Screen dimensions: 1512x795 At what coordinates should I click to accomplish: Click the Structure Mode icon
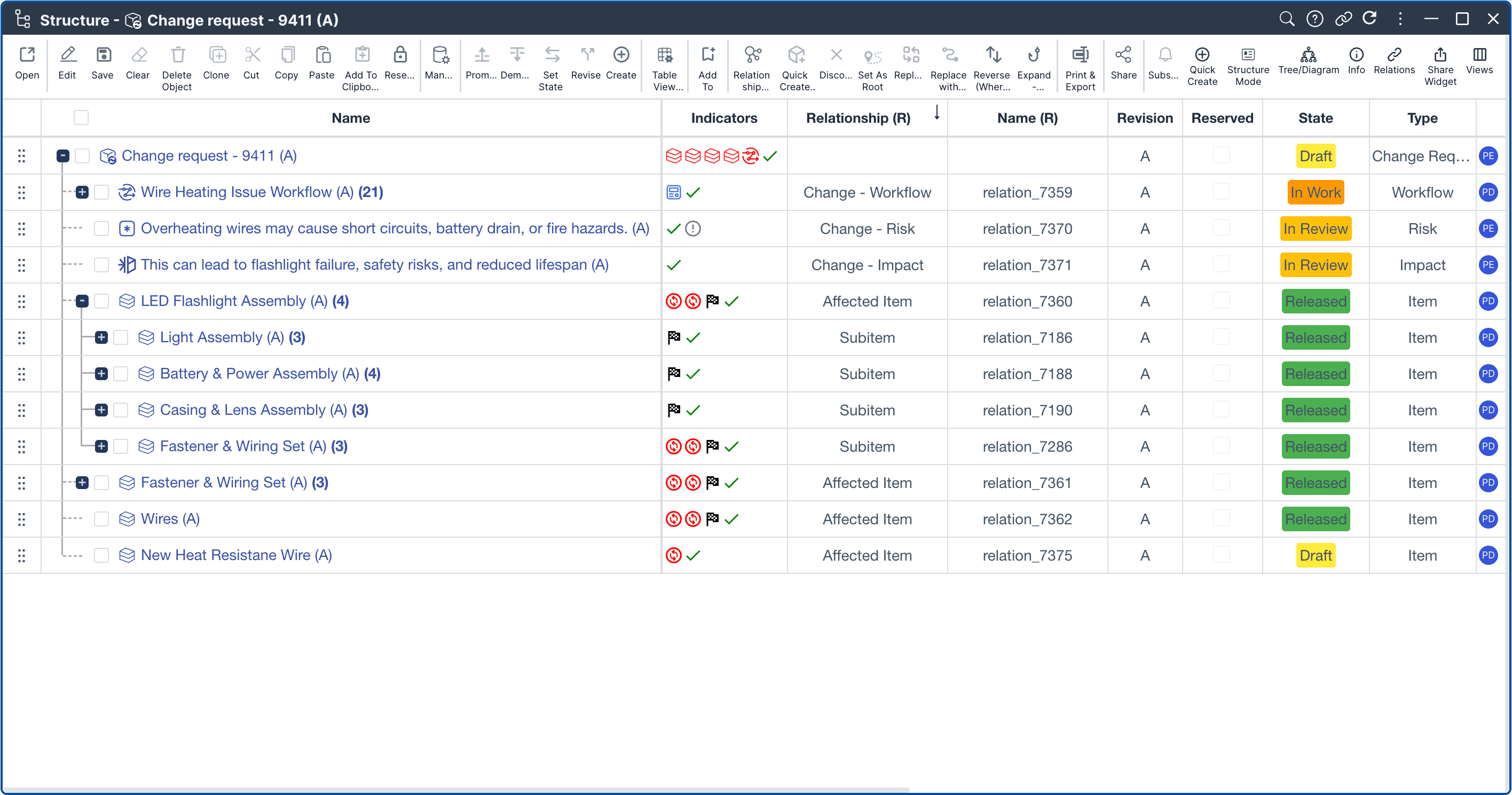(x=1247, y=55)
